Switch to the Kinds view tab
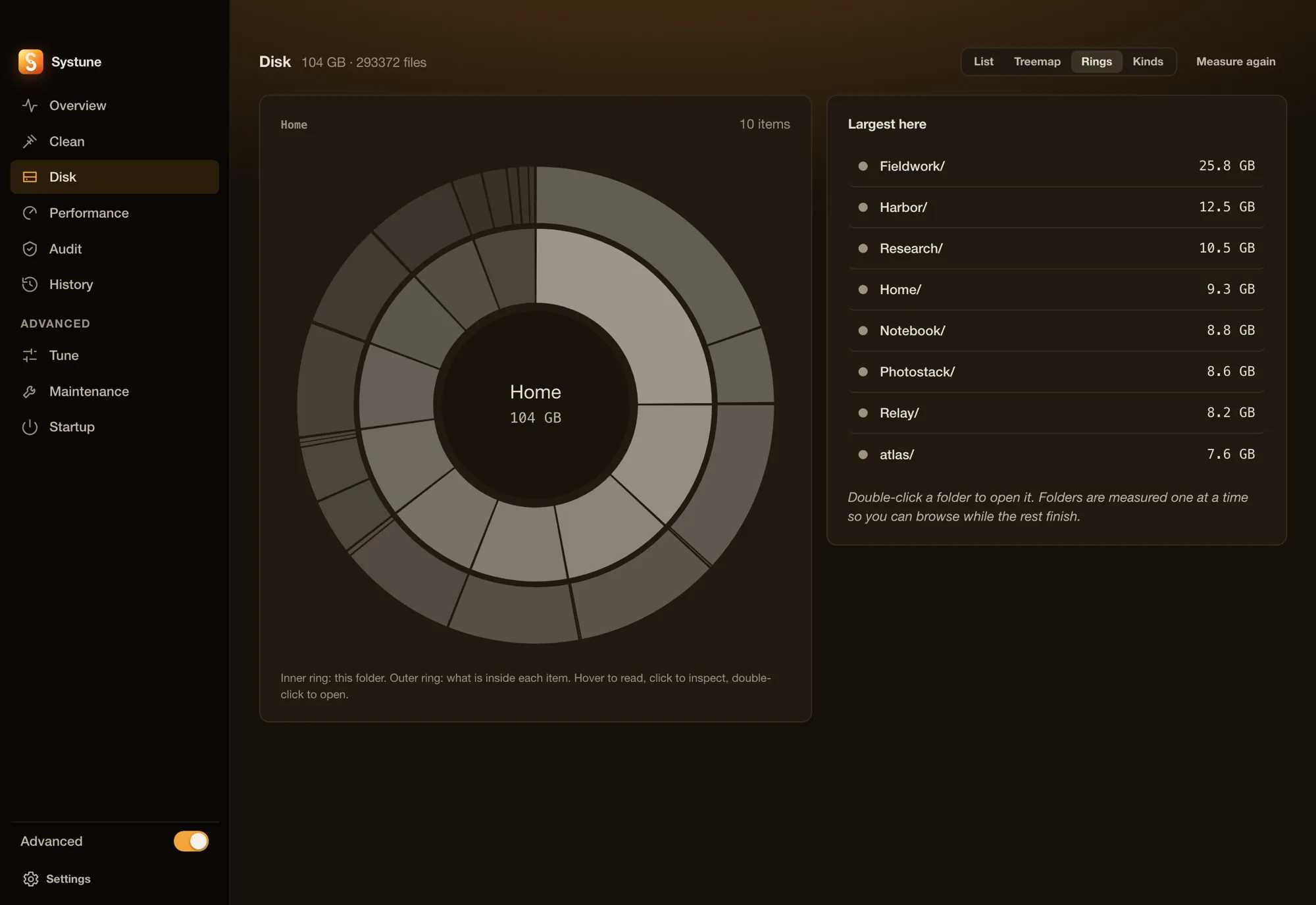This screenshot has width=1316, height=905. click(1148, 61)
